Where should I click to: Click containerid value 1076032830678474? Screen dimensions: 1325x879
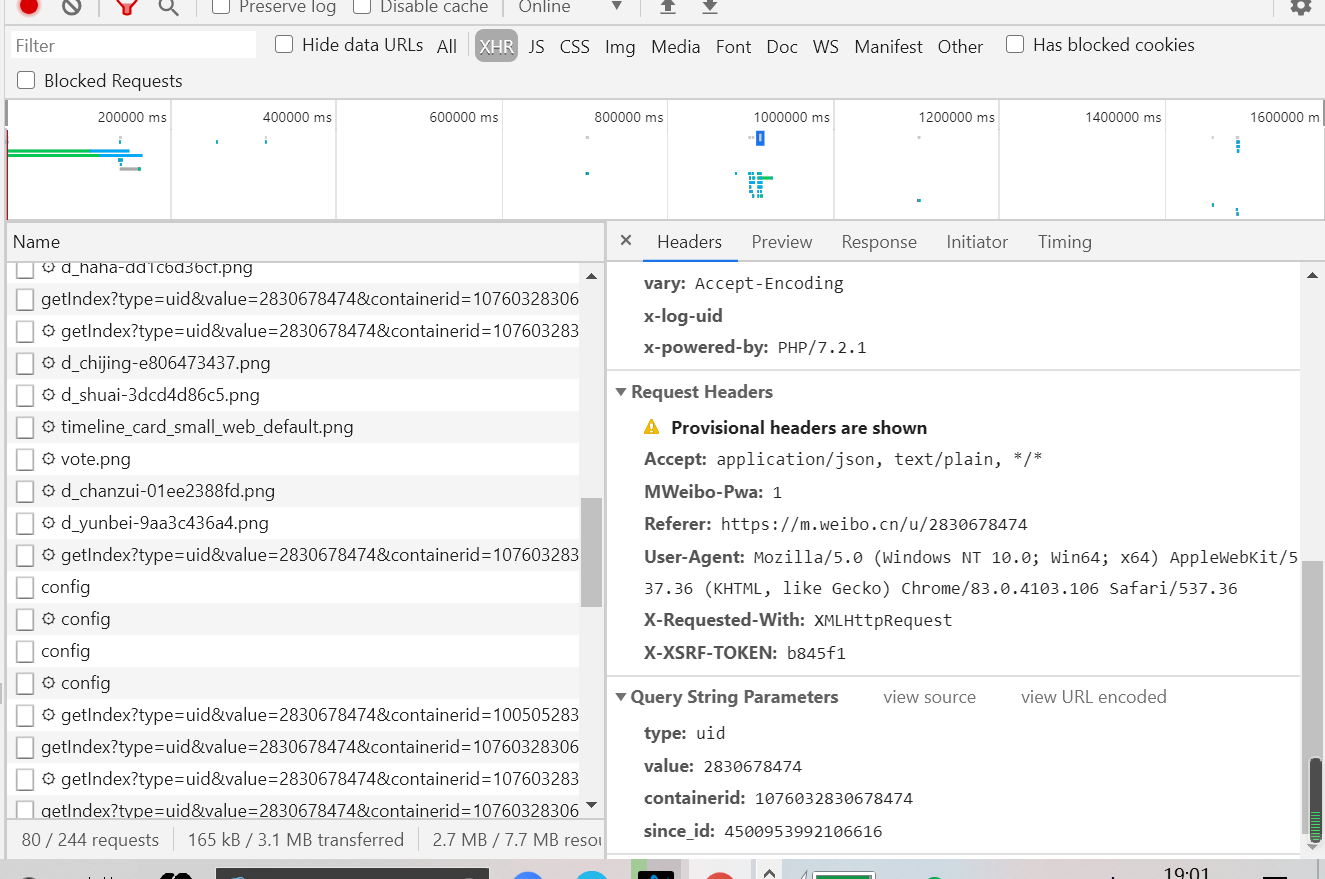834,798
